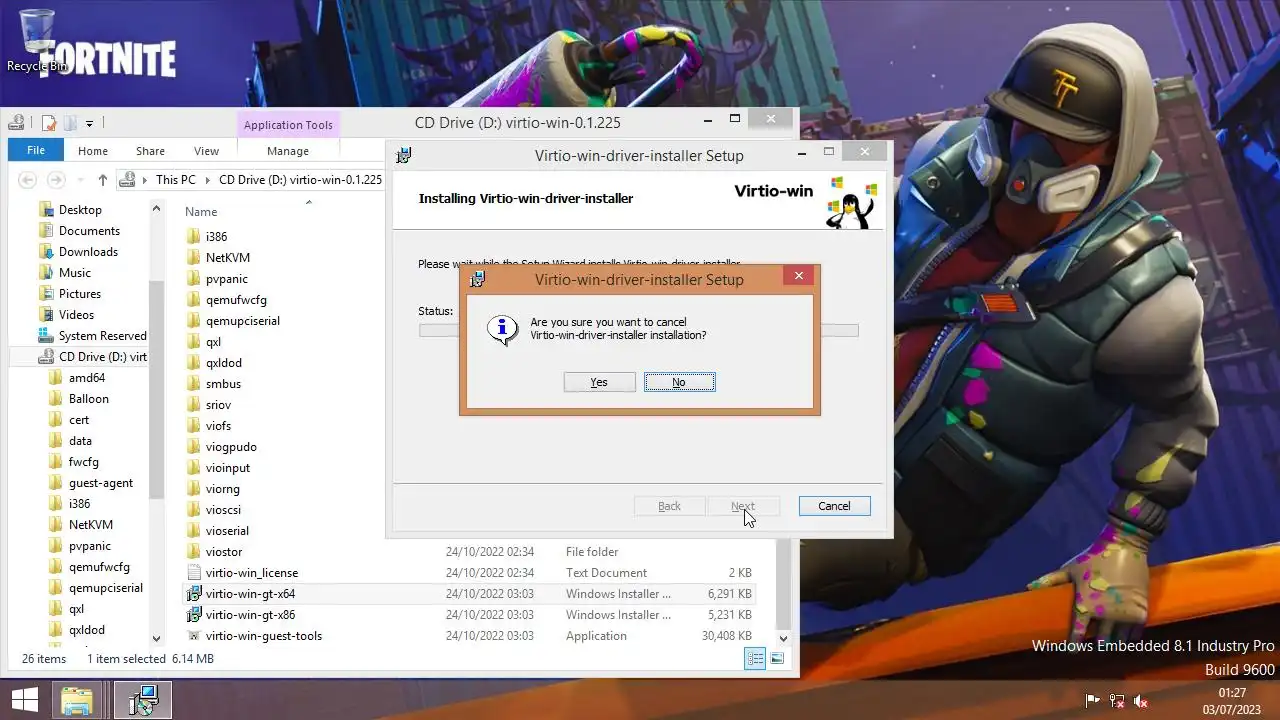Select the qemupciserial folder in file list
1280x720 pixels.
pos(243,321)
